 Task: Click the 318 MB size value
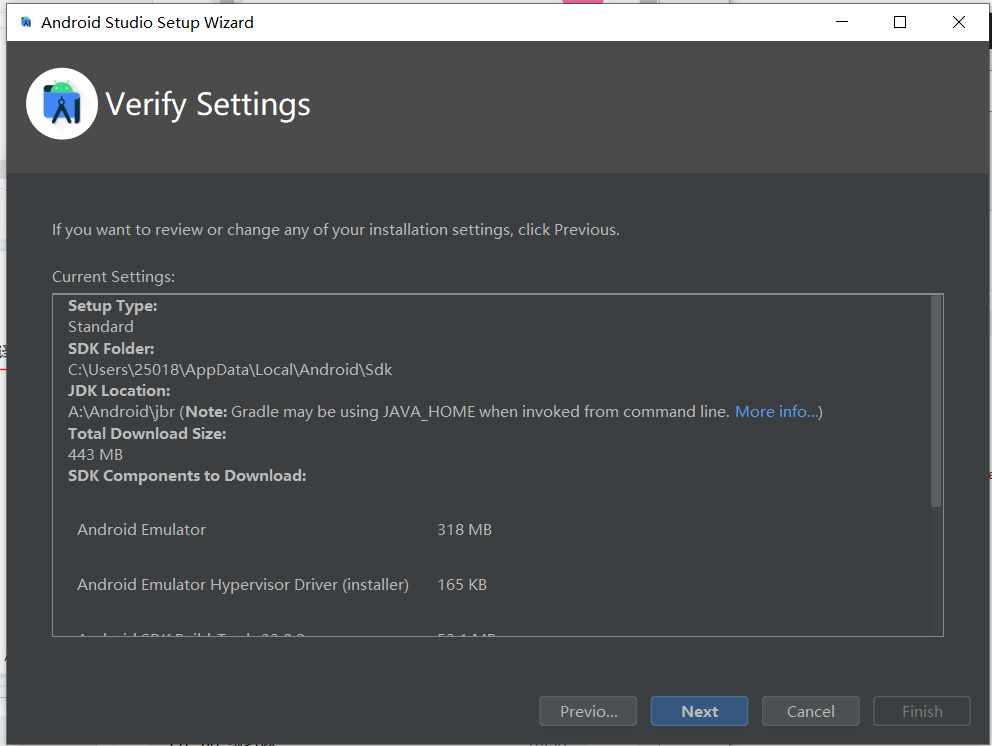[464, 530]
